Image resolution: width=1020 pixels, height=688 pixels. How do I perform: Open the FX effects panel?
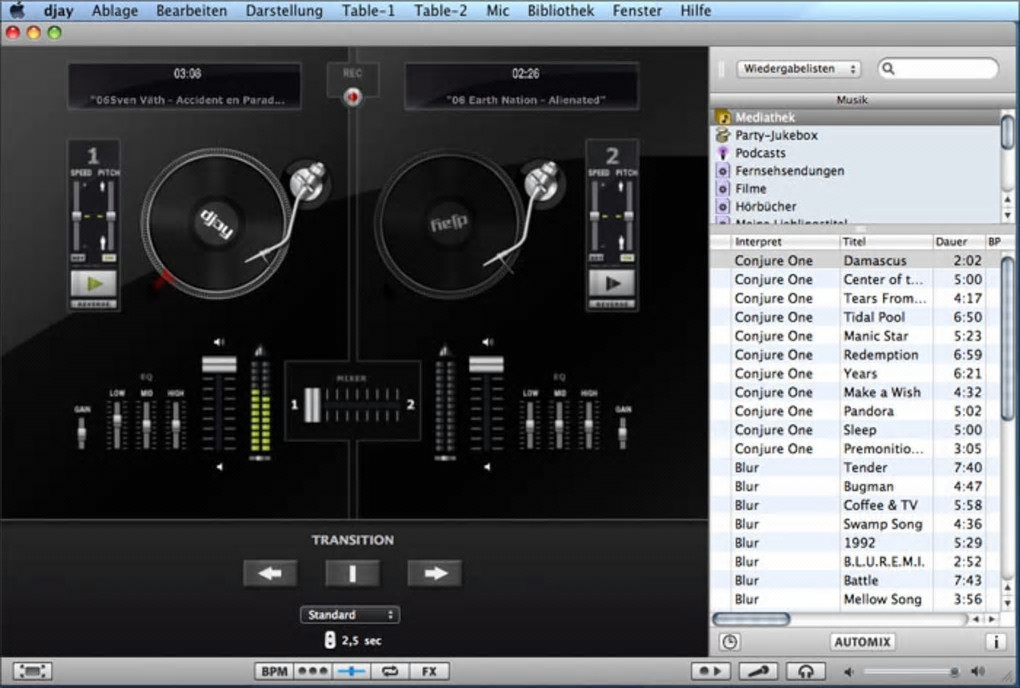point(429,671)
